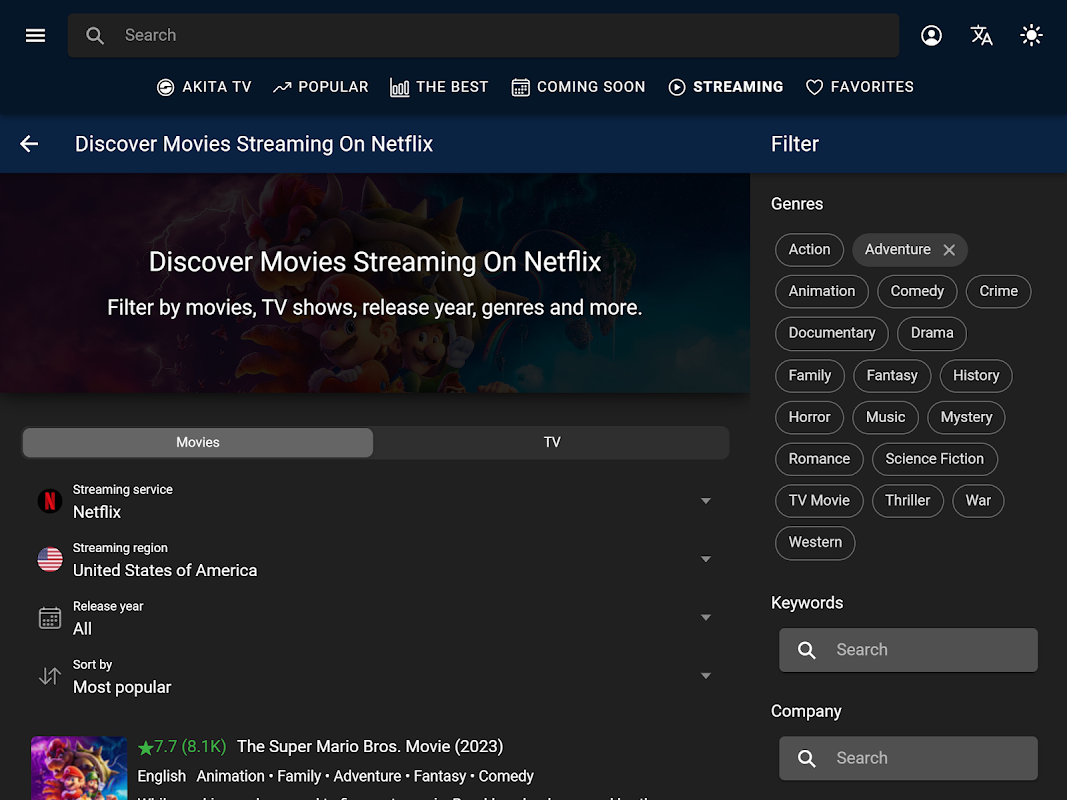Enable the Thriller genre filter
The height and width of the screenshot is (800, 1067).
pos(907,501)
